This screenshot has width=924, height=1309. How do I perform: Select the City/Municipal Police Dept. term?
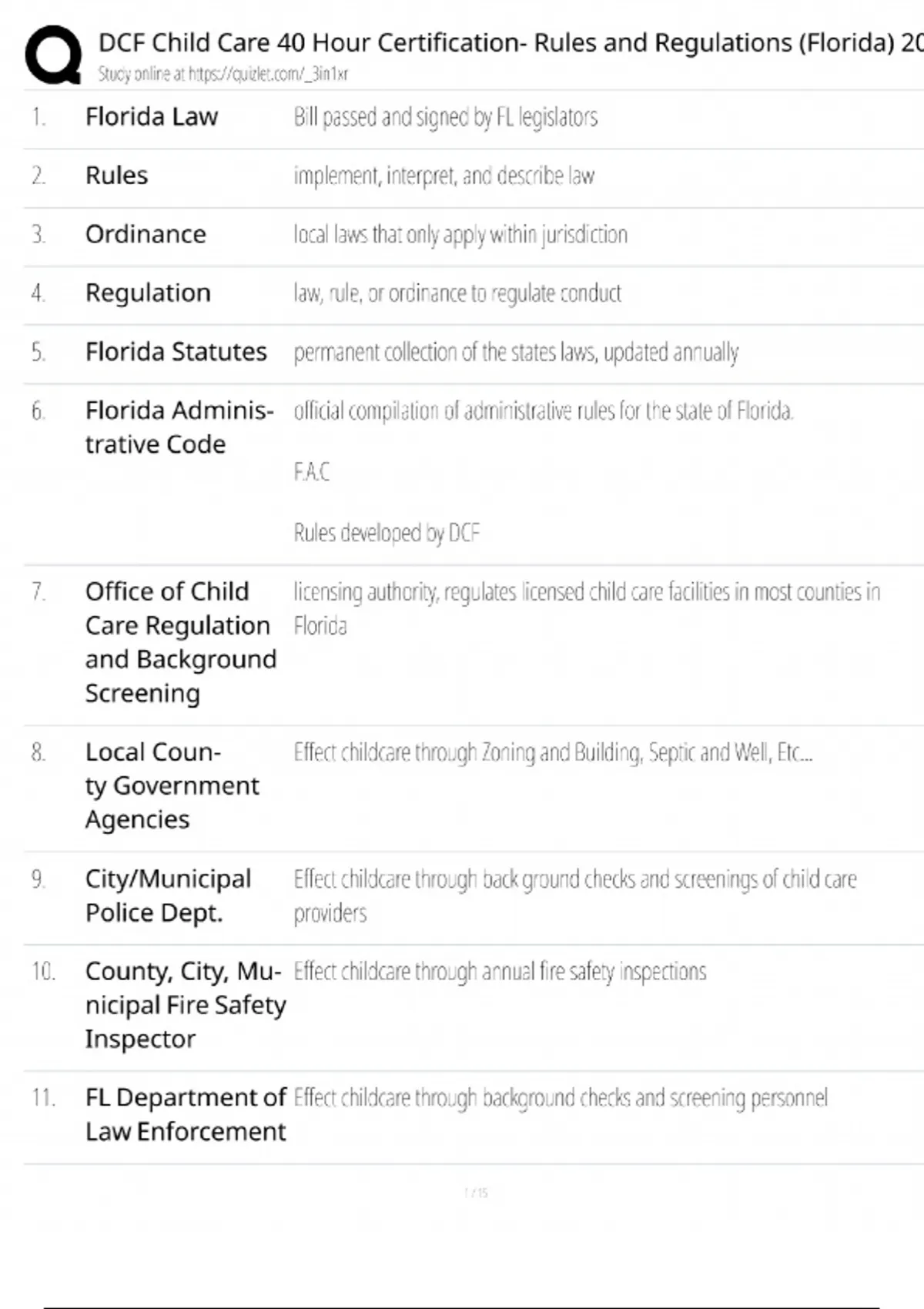coord(168,896)
